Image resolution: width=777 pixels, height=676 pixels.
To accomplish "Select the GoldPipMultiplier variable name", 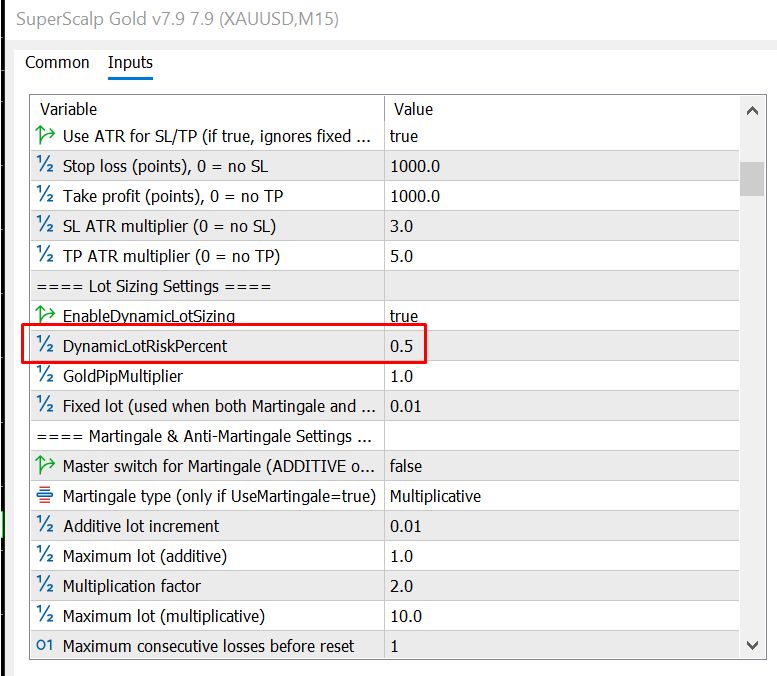I will click(122, 376).
